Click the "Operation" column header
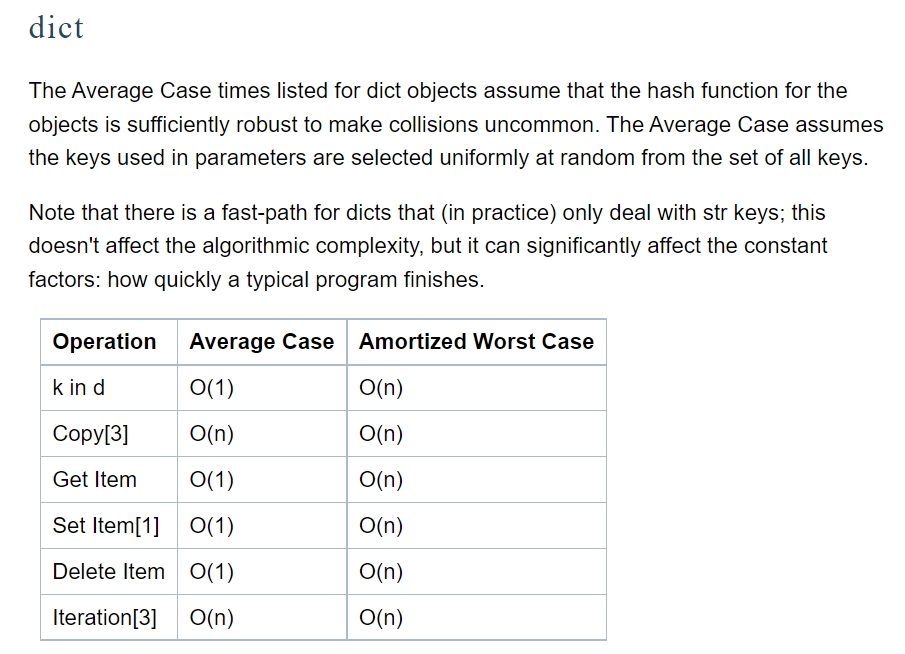 pyautogui.click(x=104, y=342)
